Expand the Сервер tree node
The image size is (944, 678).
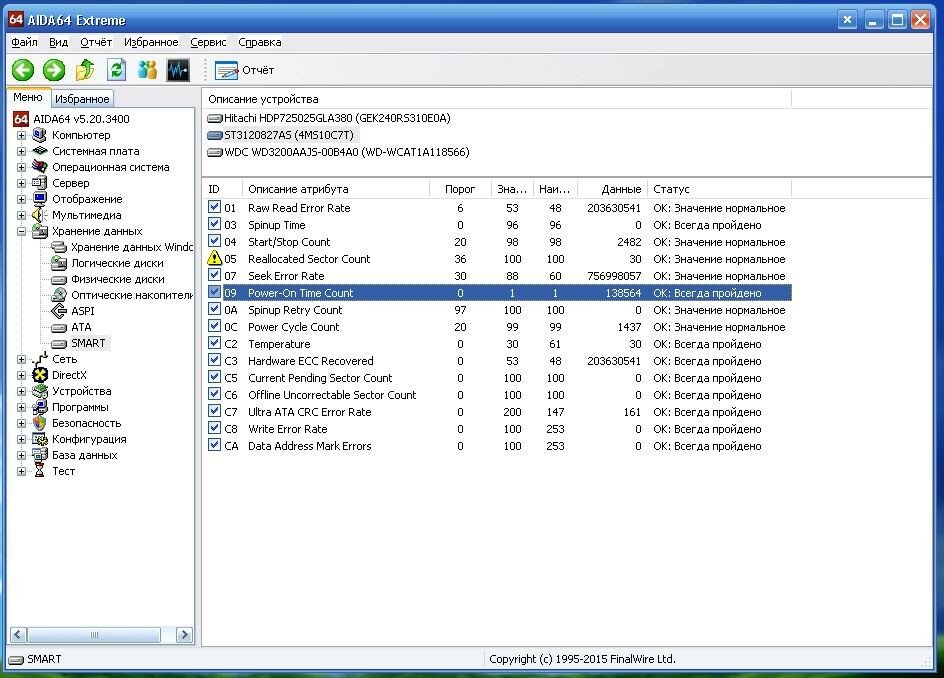tap(22, 183)
